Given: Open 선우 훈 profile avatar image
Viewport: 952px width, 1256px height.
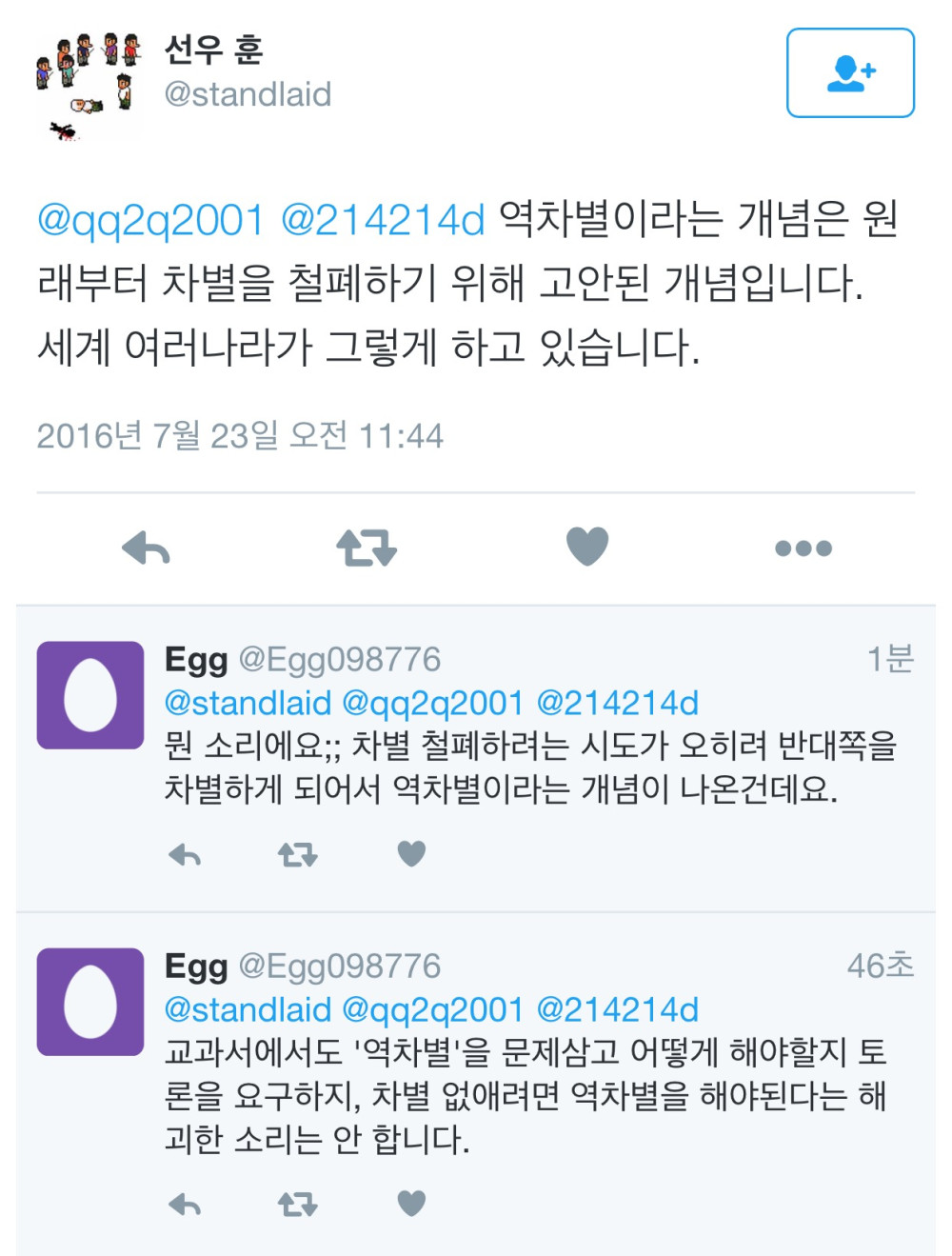Looking at the screenshot, I should (89, 86).
